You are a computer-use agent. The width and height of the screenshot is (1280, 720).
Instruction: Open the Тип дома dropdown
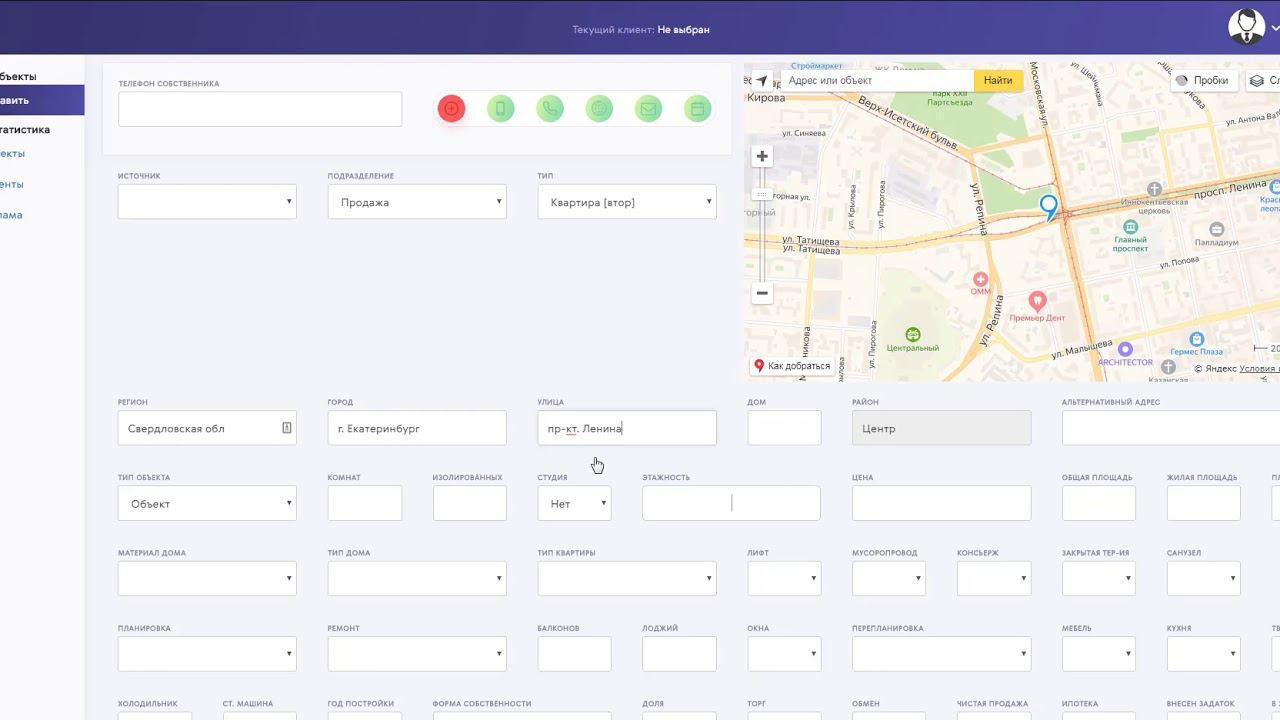tap(417, 578)
